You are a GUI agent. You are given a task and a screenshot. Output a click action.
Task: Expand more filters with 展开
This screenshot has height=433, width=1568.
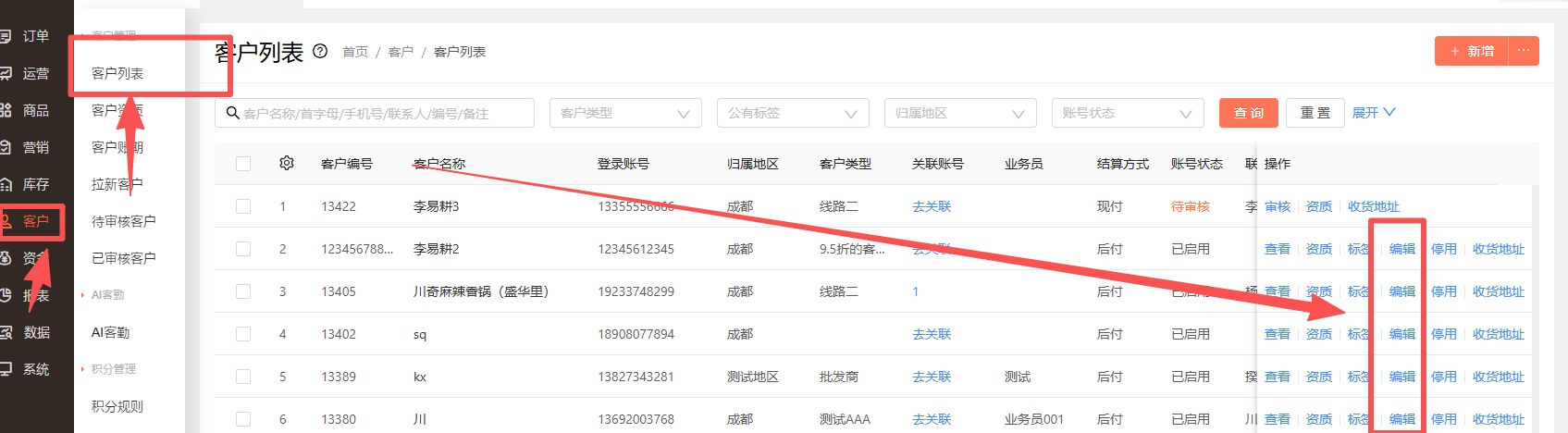tap(1374, 113)
